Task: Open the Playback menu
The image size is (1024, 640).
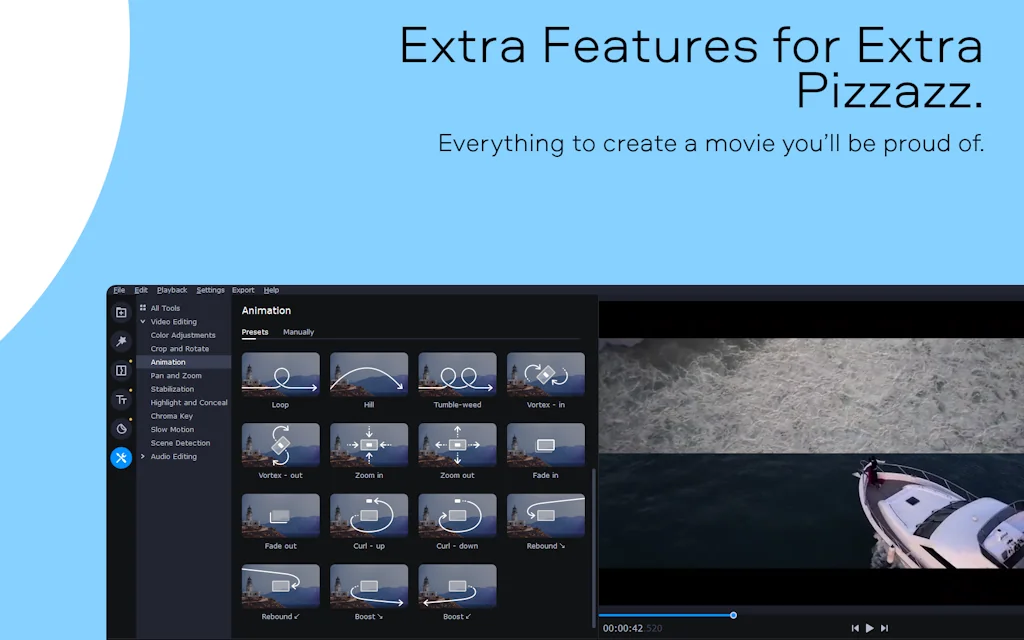Action: [x=172, y=290]
